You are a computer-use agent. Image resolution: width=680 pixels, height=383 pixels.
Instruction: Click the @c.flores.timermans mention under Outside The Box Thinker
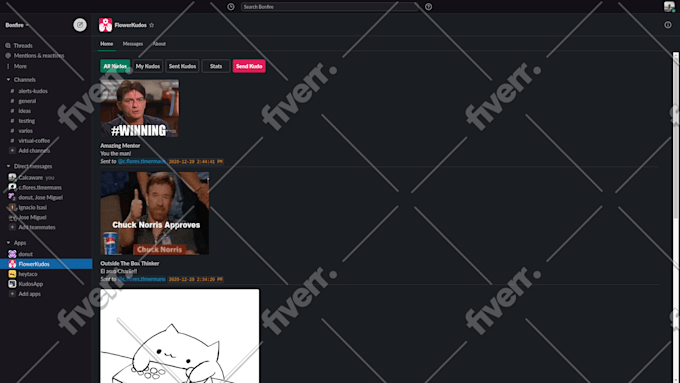tap(141, 279)
